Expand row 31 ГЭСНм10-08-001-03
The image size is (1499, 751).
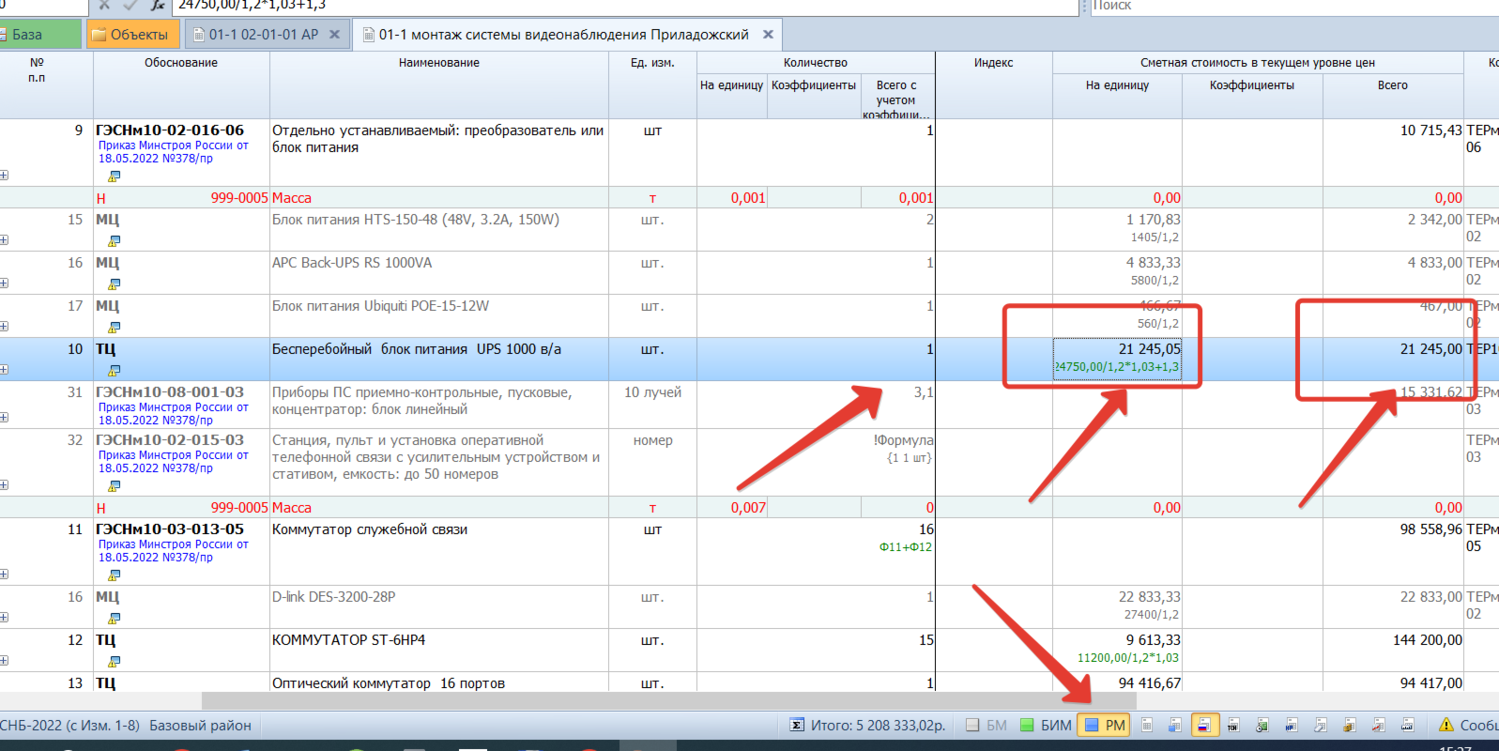pos(4,418)
